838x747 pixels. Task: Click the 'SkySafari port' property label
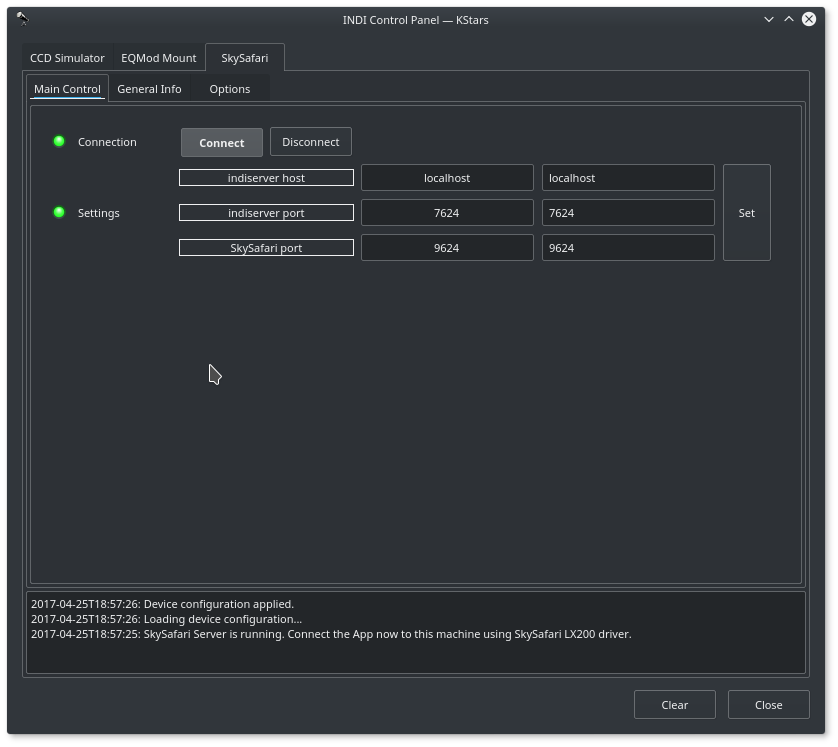(x=266, y=247)
